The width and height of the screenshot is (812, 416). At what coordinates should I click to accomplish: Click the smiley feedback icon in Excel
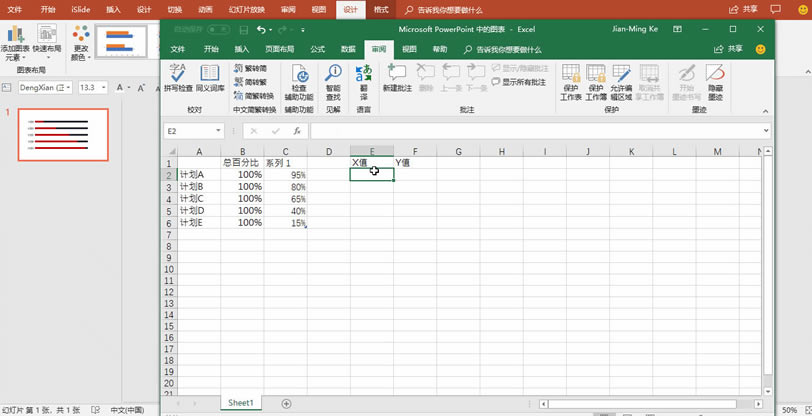pyautogui.click(x=760, y=49)
